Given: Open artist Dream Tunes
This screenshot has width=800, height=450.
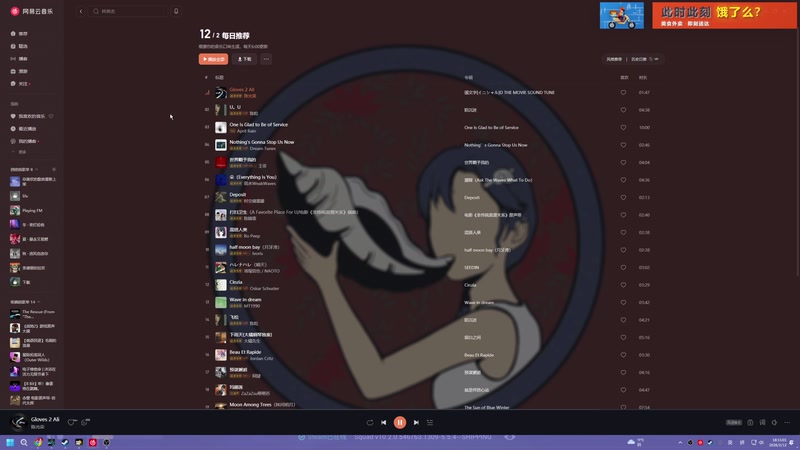Looking at the screenshot, I should (262, 148).
